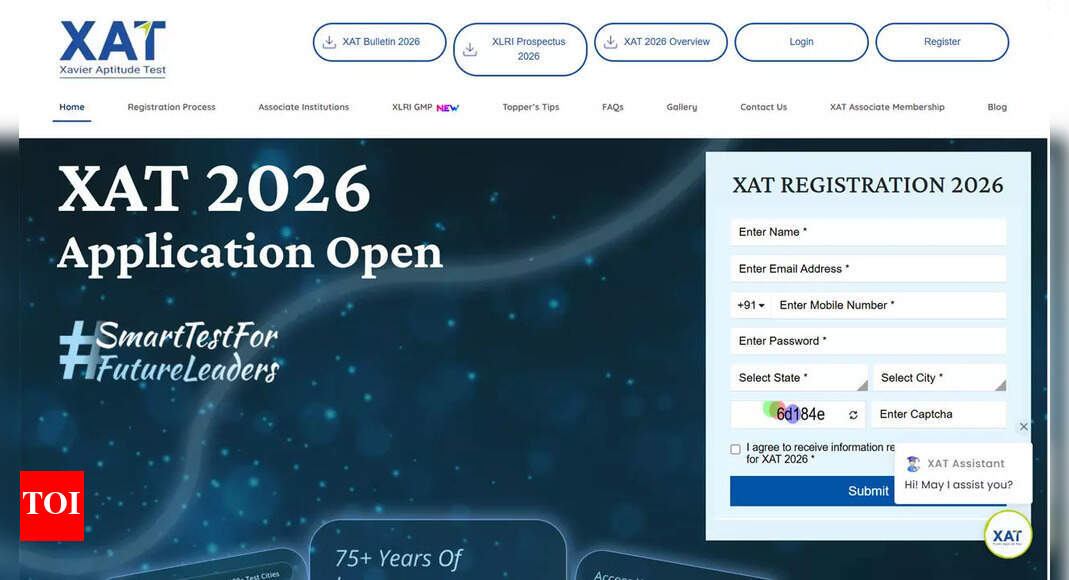1069x580 pixels.
Task: Click the TOI red logo badge
Action: coord(51,505)
